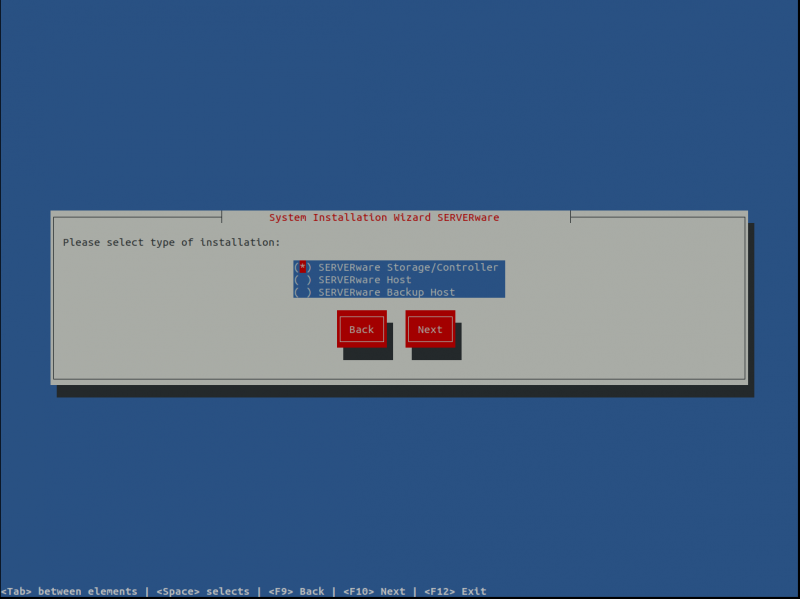Click the Tab between elements status hint
The width and height of the screenshot is (800, 599).
70,591
